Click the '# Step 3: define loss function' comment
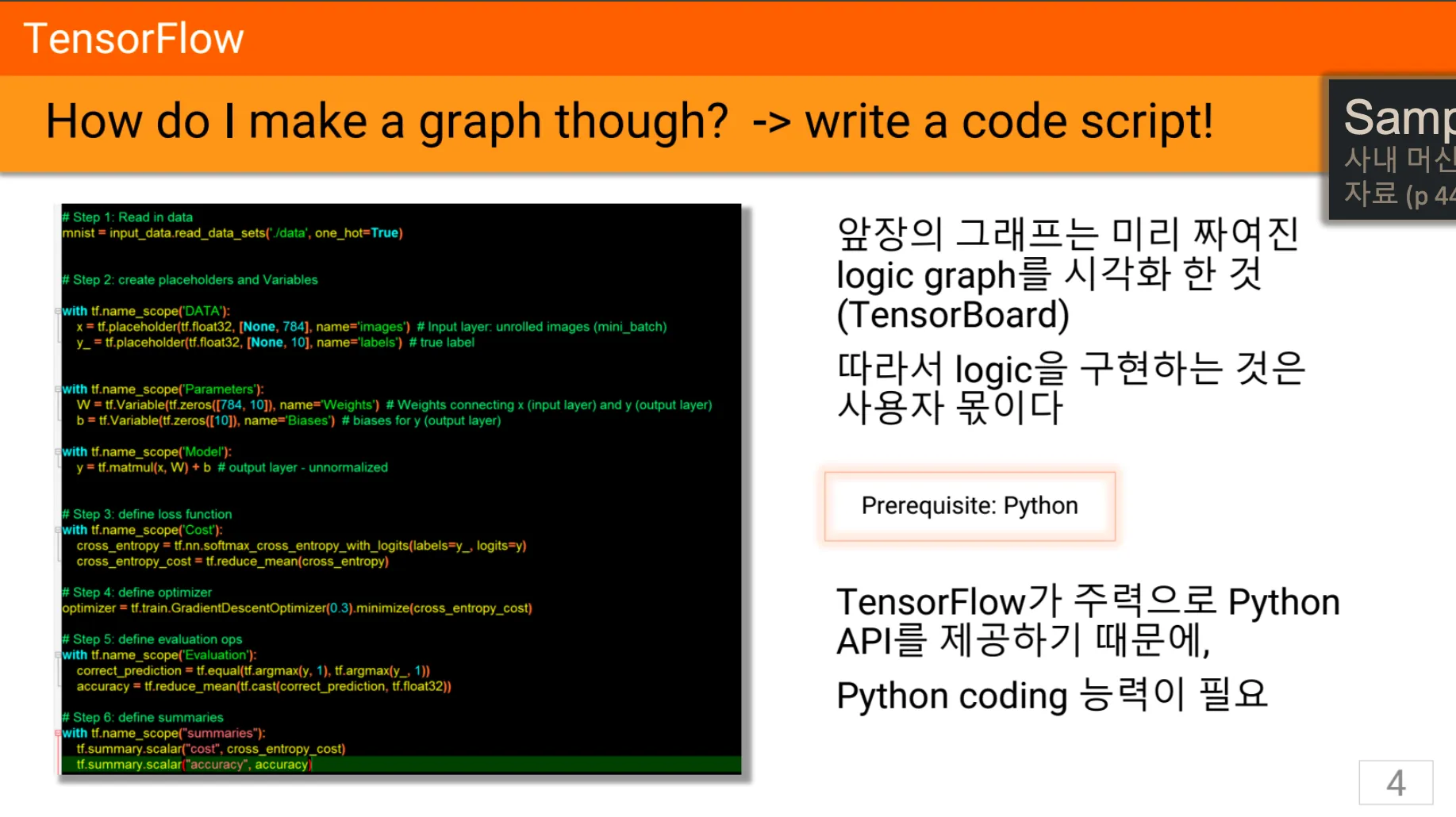The height and width of the screenshot is (817, 1456). click(148, 514)
